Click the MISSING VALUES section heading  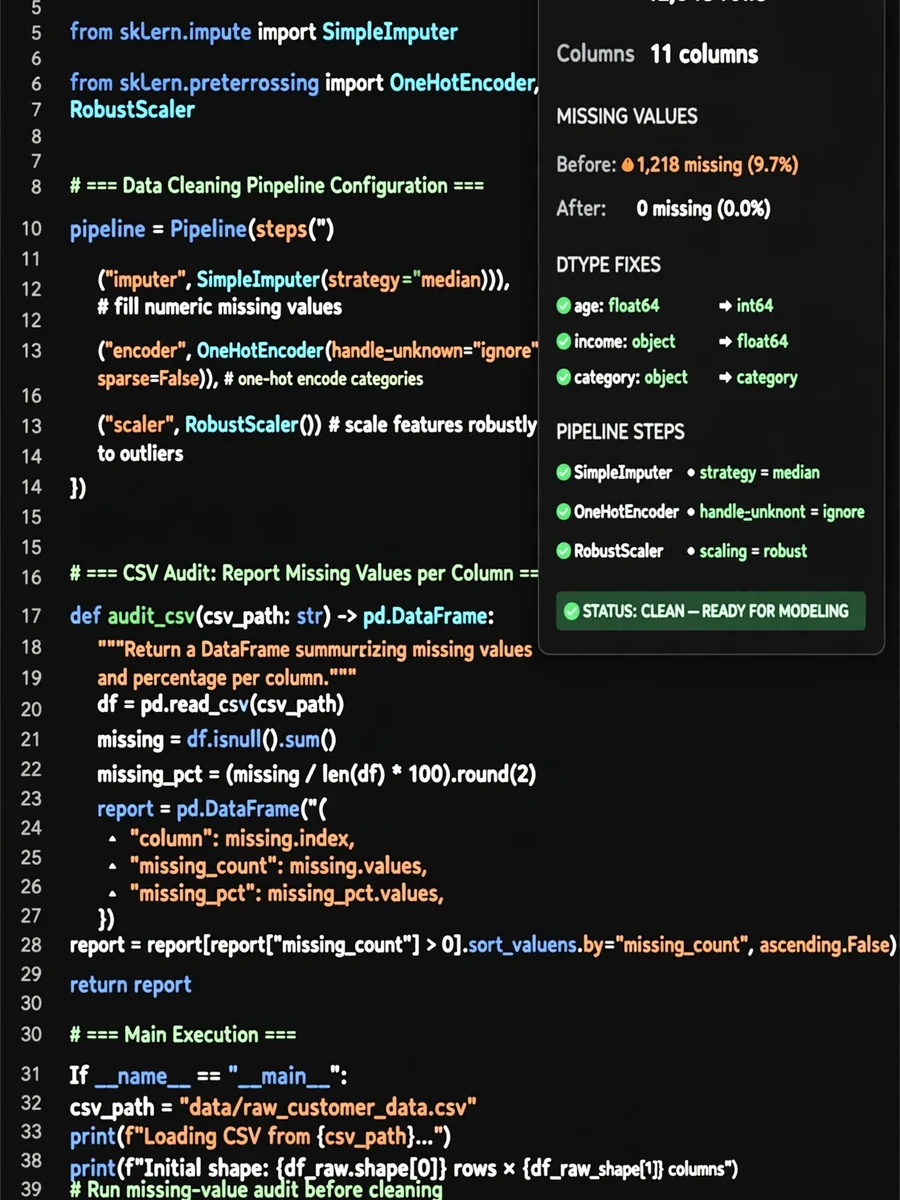pyautogui.click(x=627, y=117)
